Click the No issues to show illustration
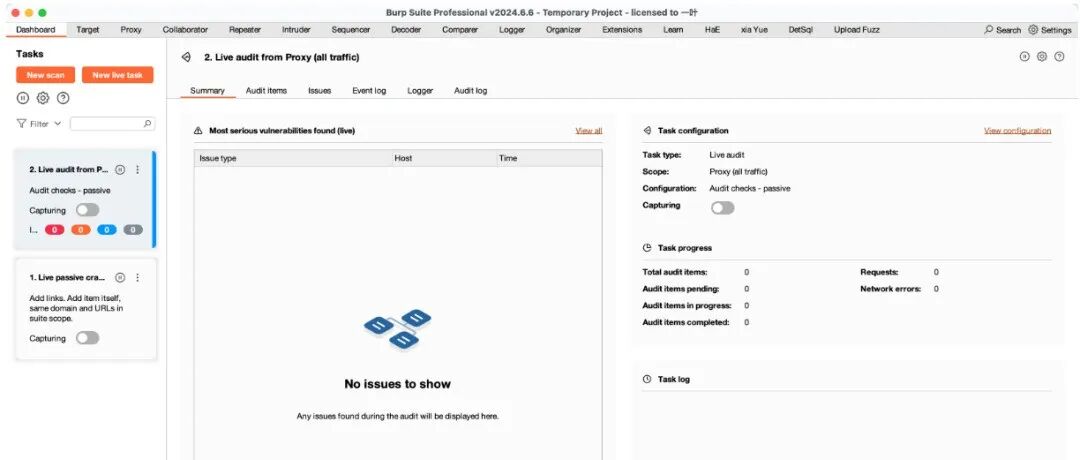The width and height of the screenshot is (1080, 460). [x=397, y=328]
